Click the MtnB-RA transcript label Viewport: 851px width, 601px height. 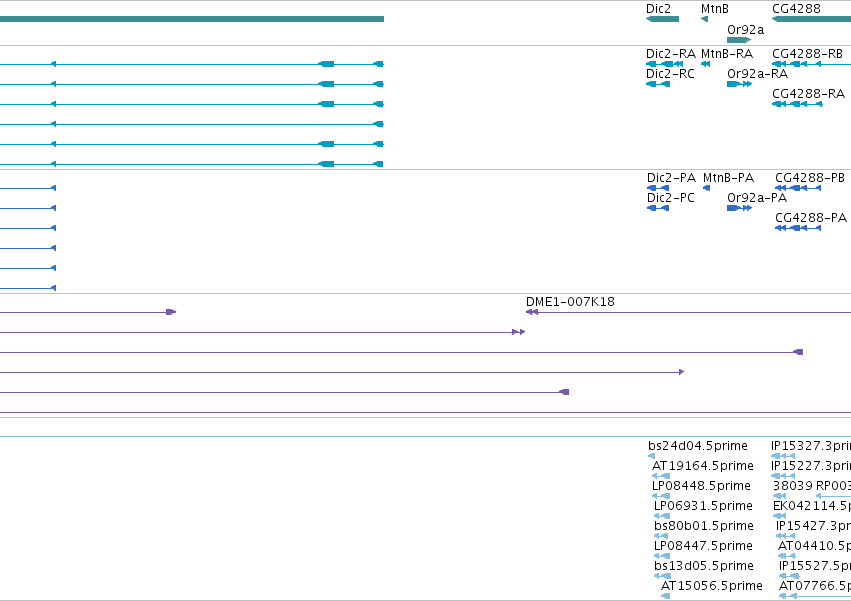727,54
